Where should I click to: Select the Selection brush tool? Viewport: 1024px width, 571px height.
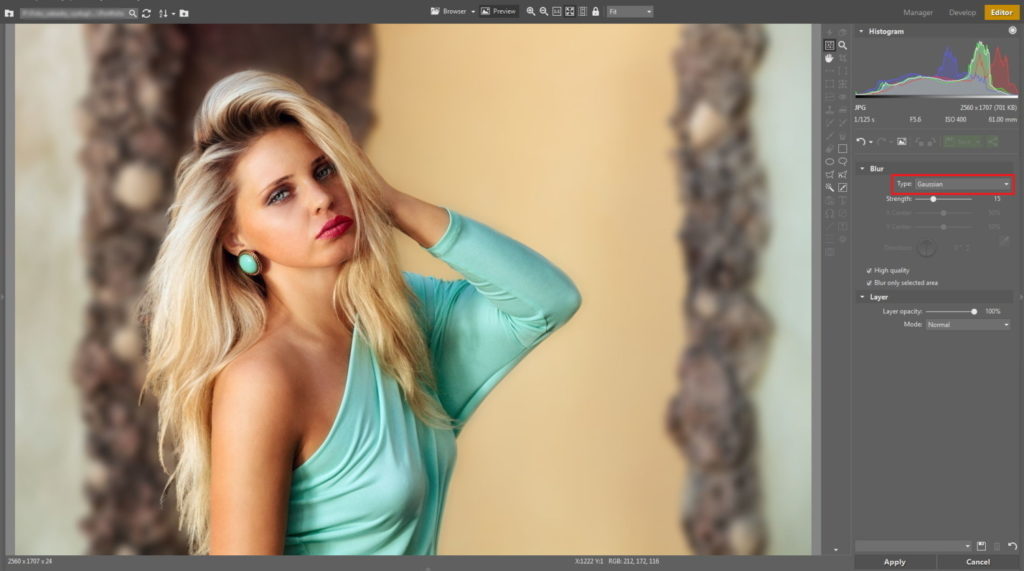tap(842, 188)
